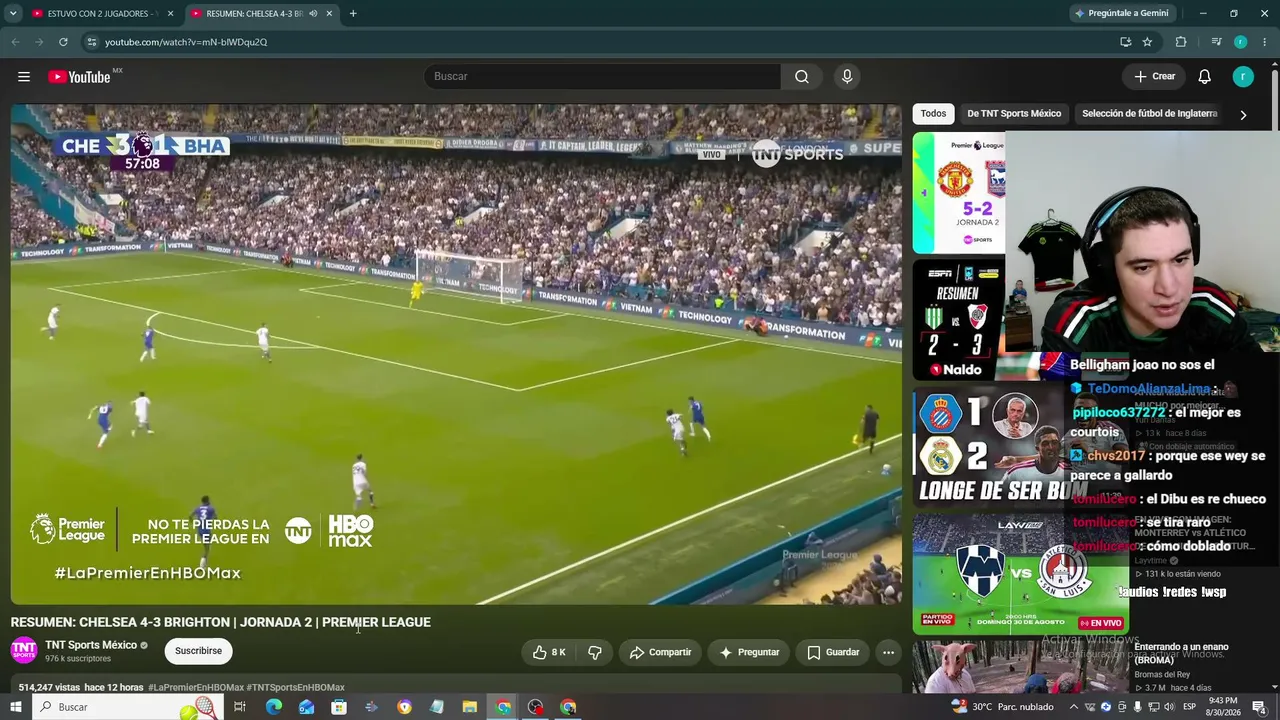Click the Compartir share button
The image size is (1280, 720).
pyautogui.click(x=659, y=652)
